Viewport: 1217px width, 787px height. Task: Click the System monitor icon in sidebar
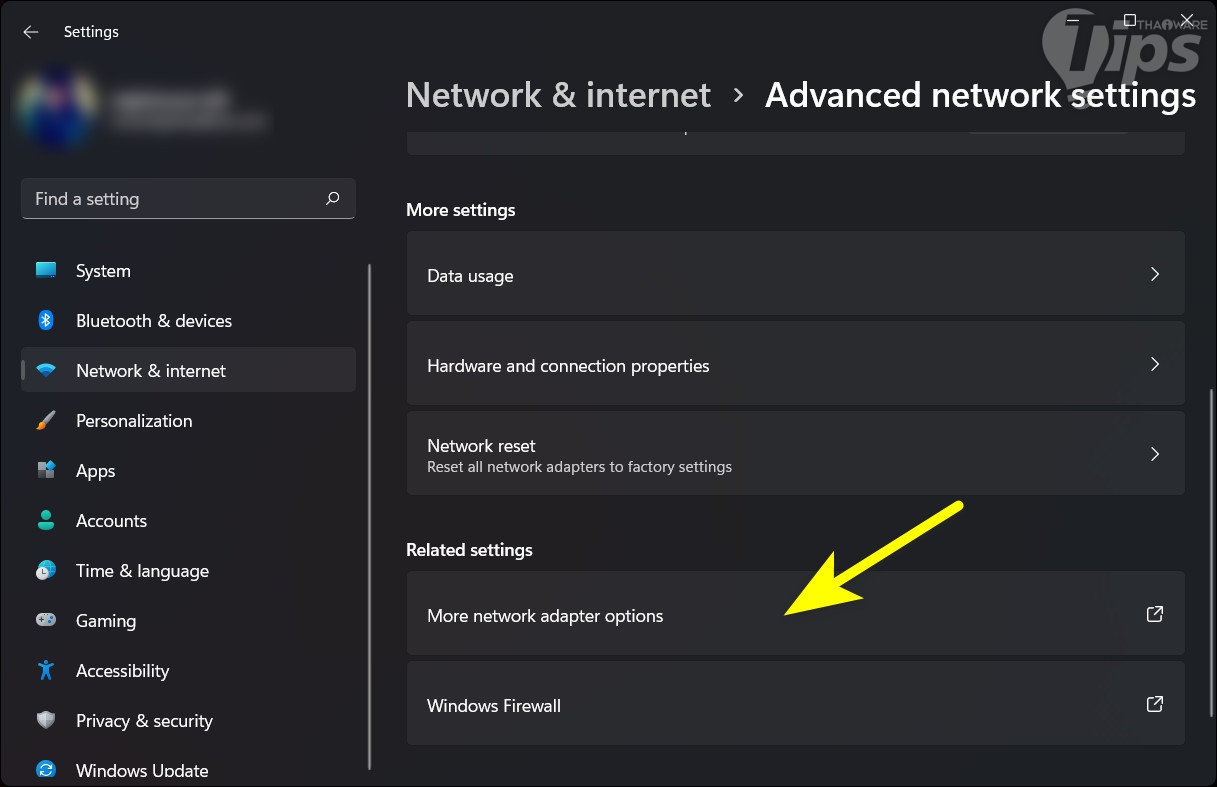tap(46, 271)
